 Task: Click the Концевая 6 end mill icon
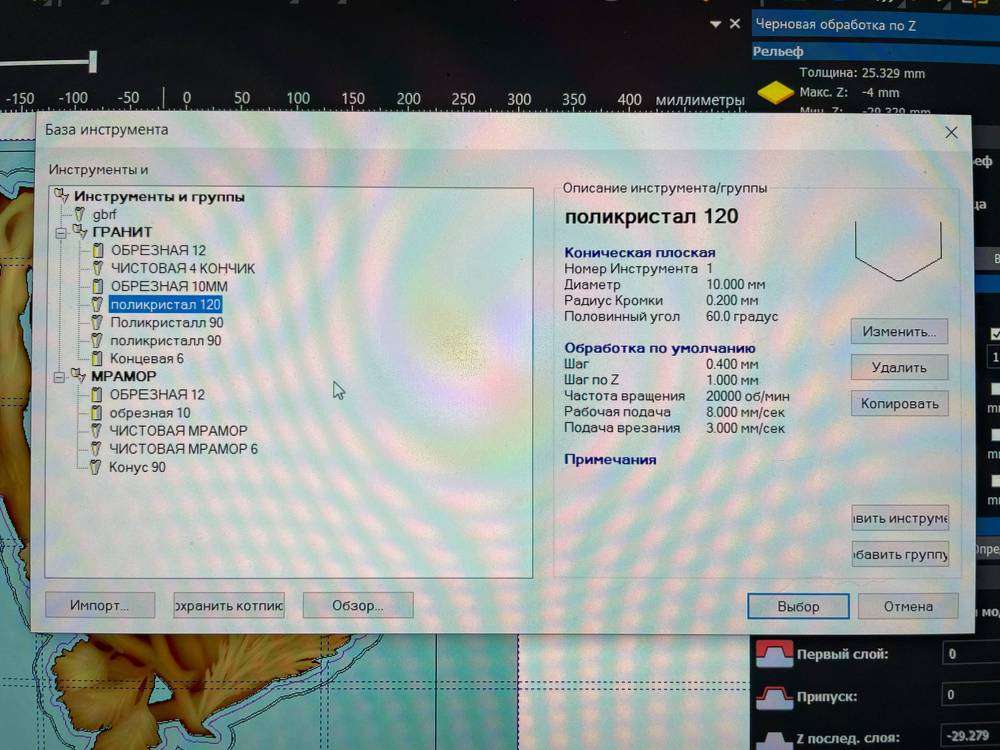click(98, 359)
